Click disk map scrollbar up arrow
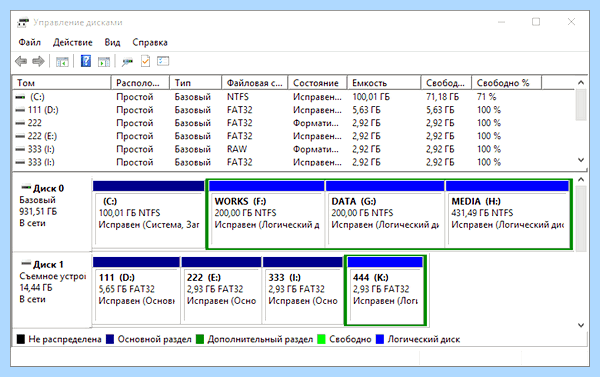The width and height of the screenshot is (600, 377). (x=581, y=179)
